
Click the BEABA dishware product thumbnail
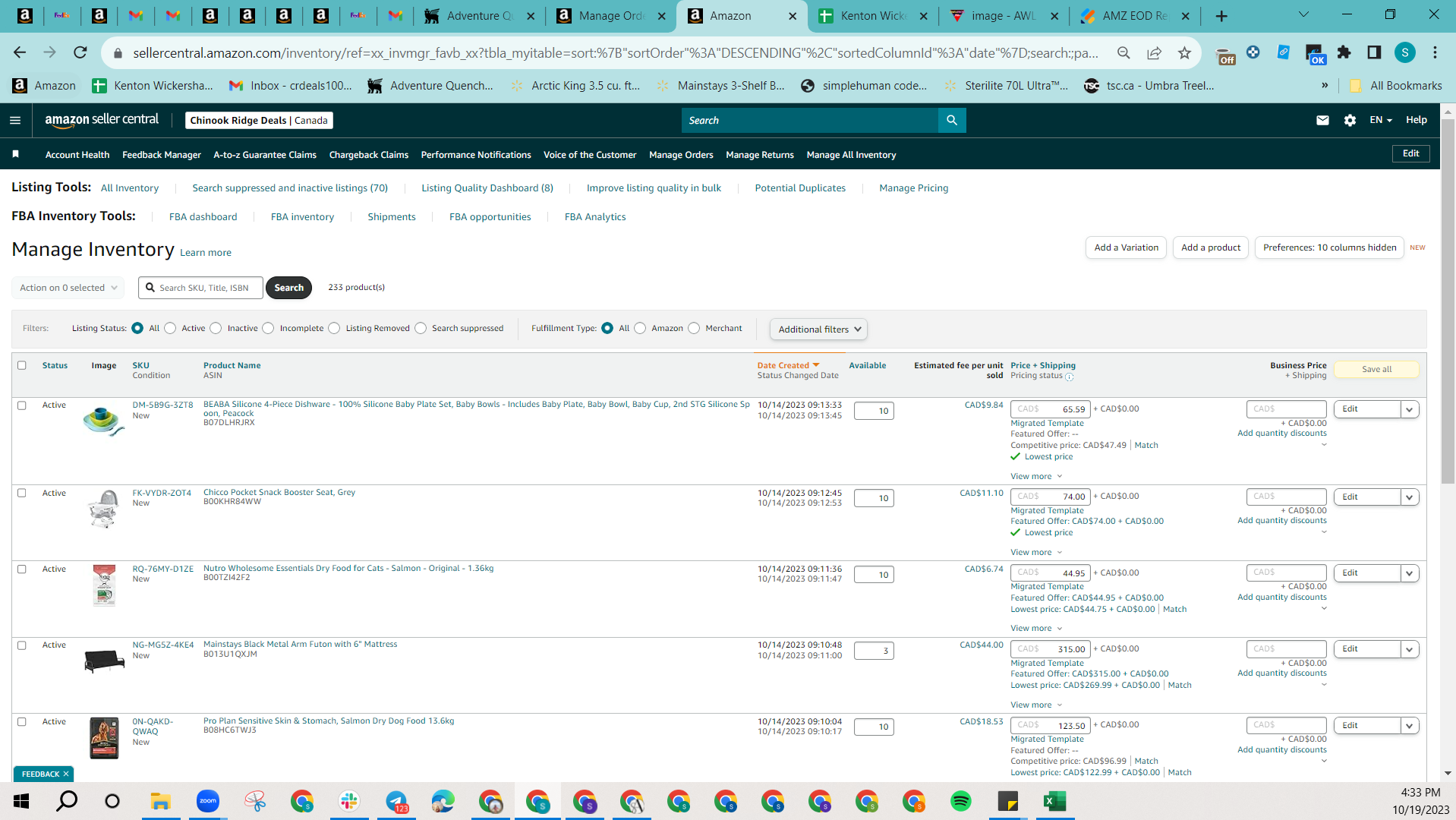click(104, 421)
